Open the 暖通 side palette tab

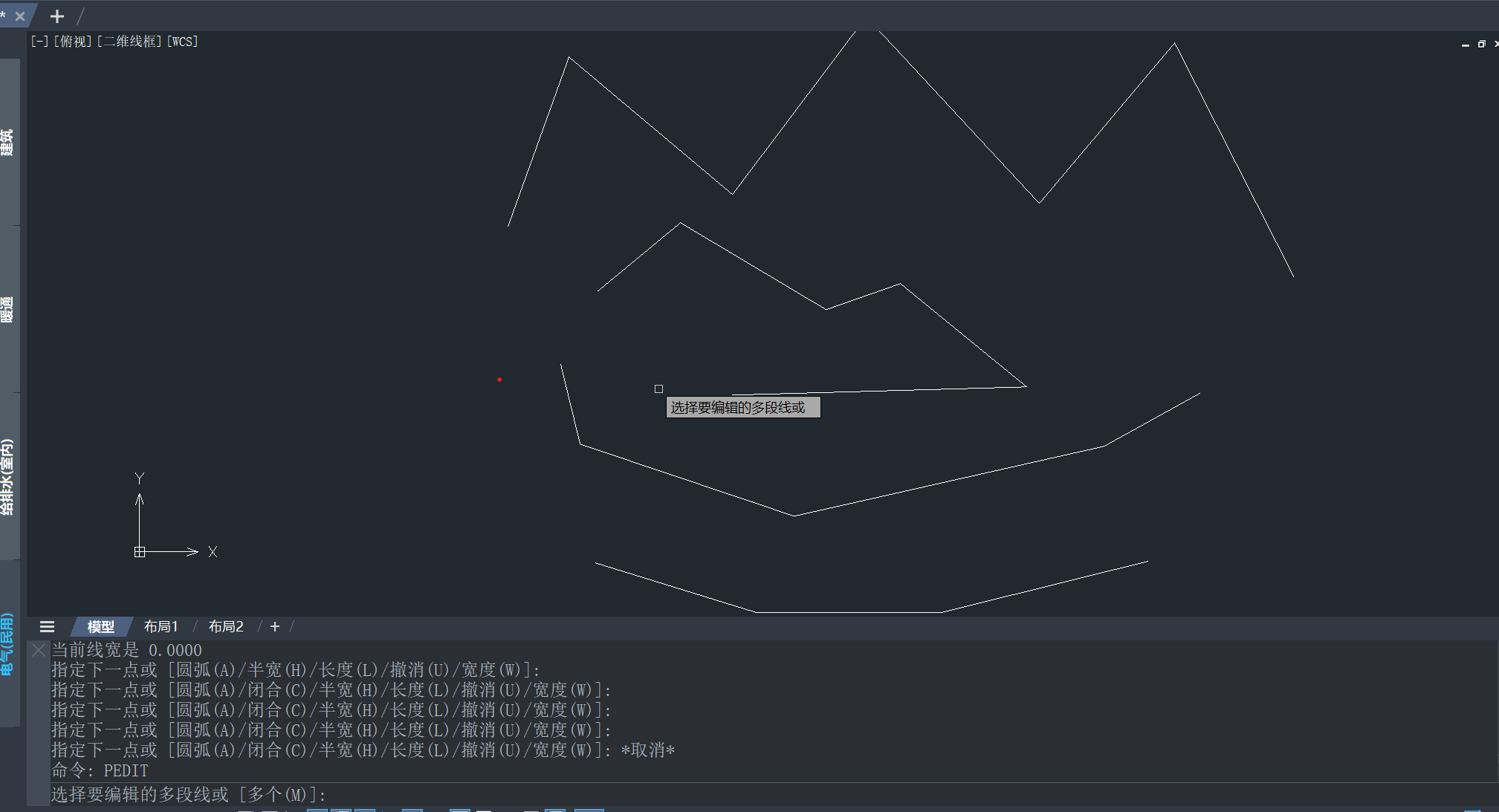click(7, 310)
